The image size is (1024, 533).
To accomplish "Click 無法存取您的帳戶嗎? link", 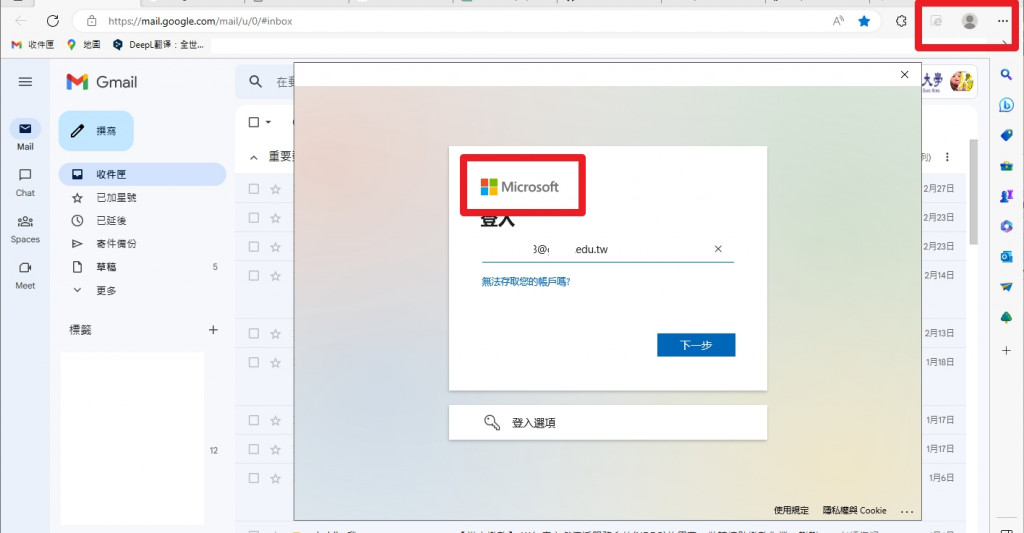I will (x=526, y=282).
